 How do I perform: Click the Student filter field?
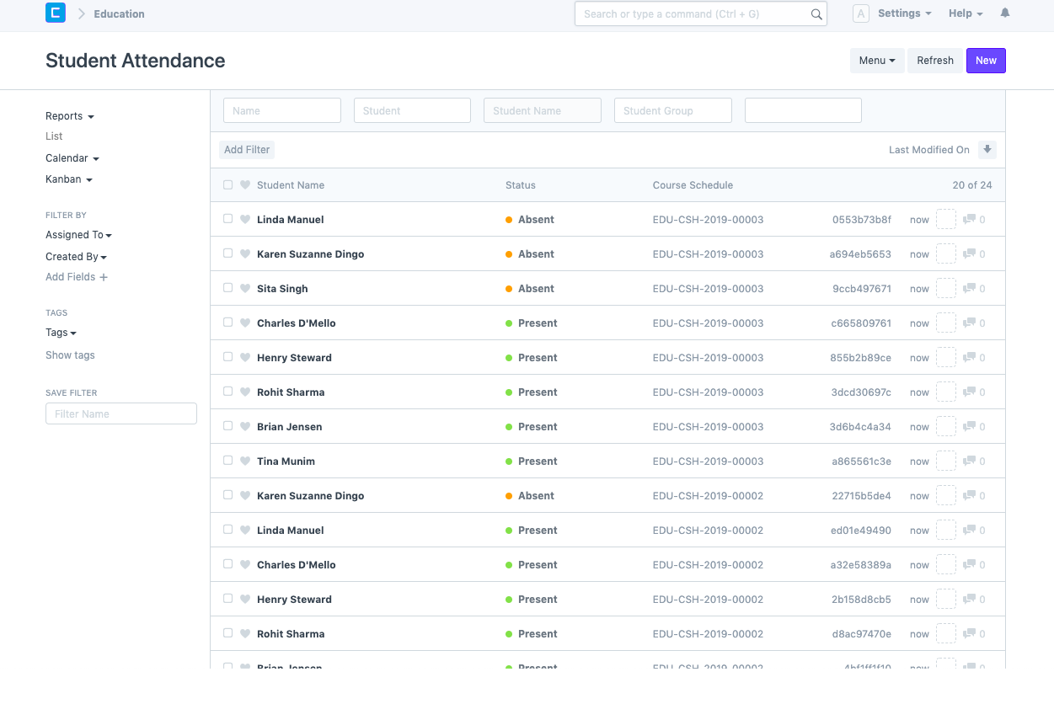click(412, 111)
